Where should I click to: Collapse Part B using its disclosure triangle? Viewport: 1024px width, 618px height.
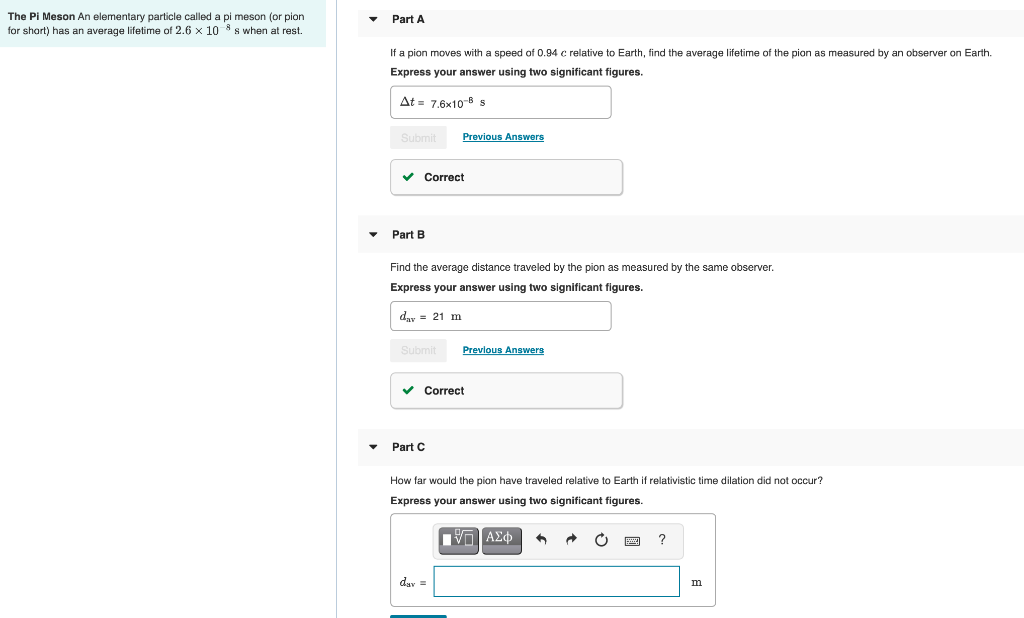point(372,234)
